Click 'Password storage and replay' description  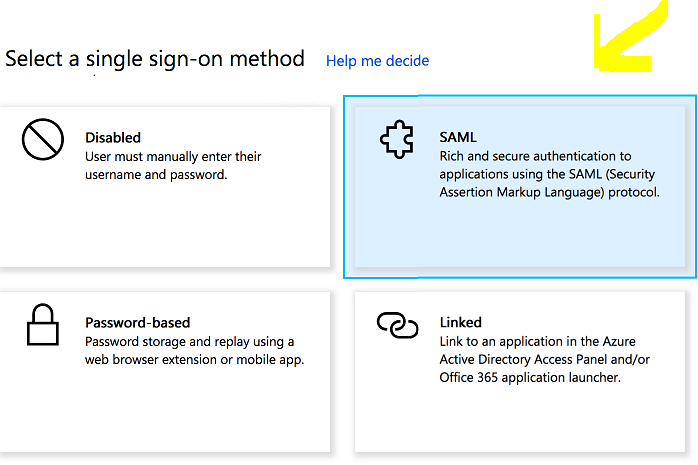point(195,351)
